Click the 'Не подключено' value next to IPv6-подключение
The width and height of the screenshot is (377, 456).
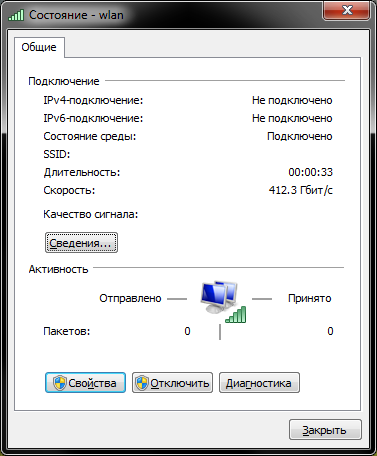point(292,118)
